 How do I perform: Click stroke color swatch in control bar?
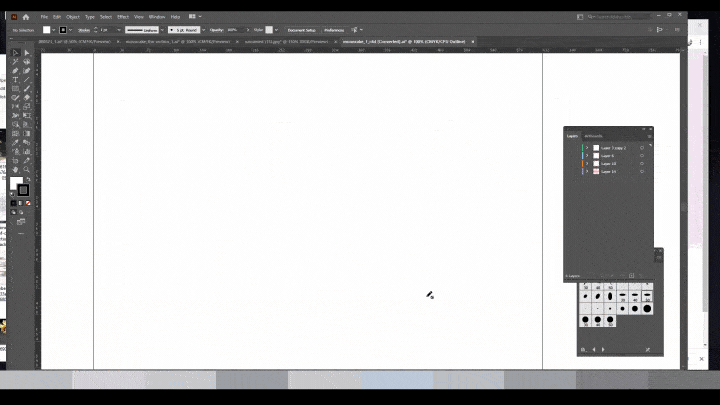63,30
